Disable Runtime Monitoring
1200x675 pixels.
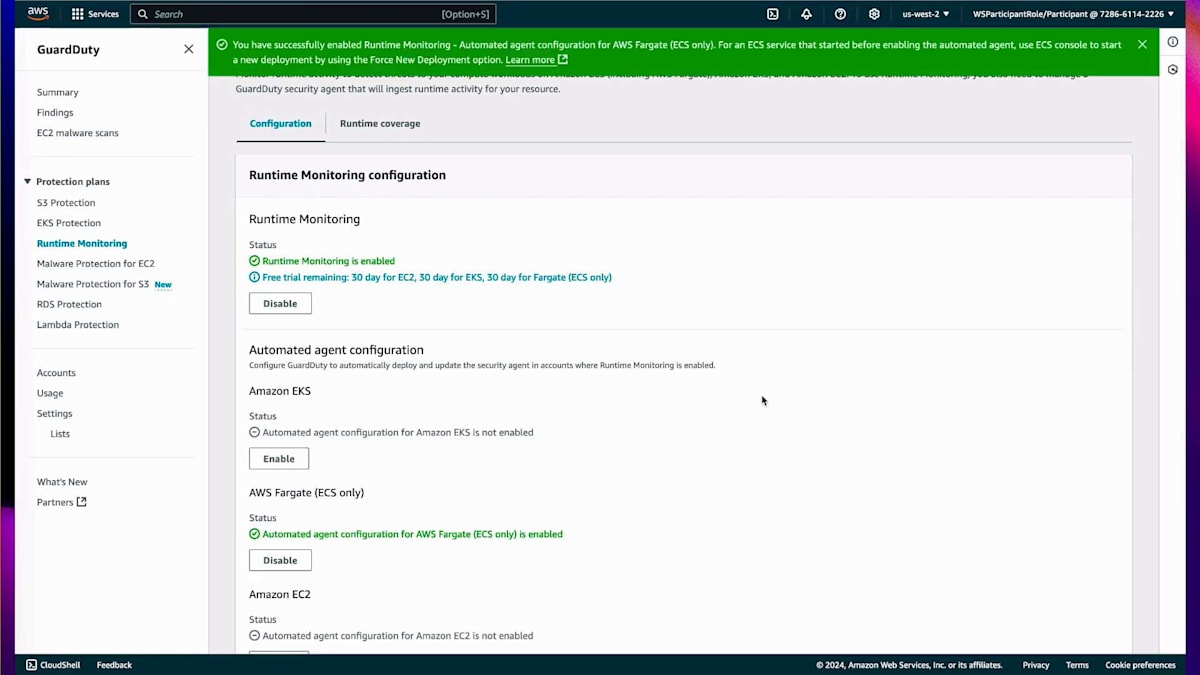(x=280, y=303)
